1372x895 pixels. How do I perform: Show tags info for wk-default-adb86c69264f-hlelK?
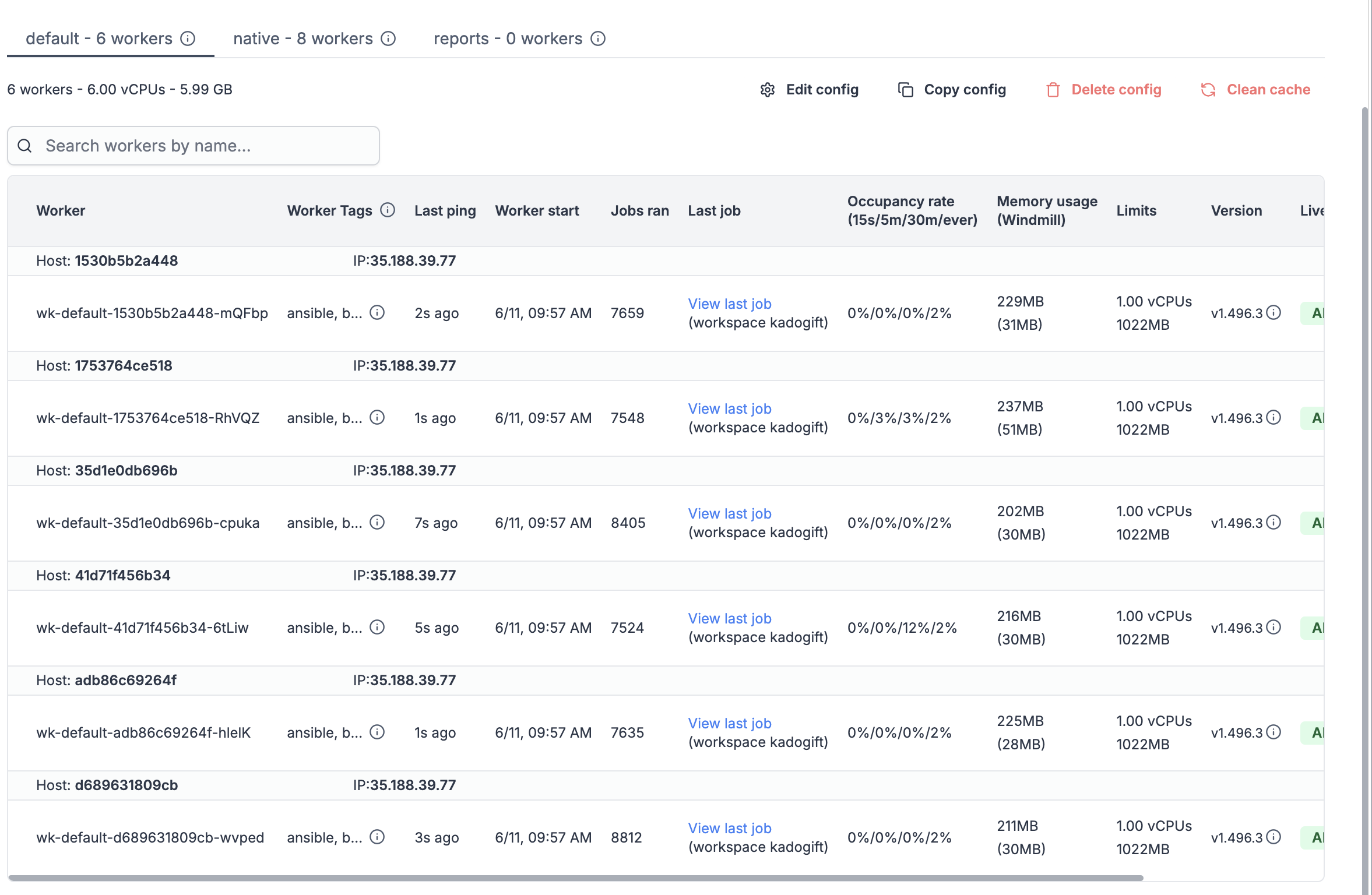pyautogui.click(x=377, y=732)
